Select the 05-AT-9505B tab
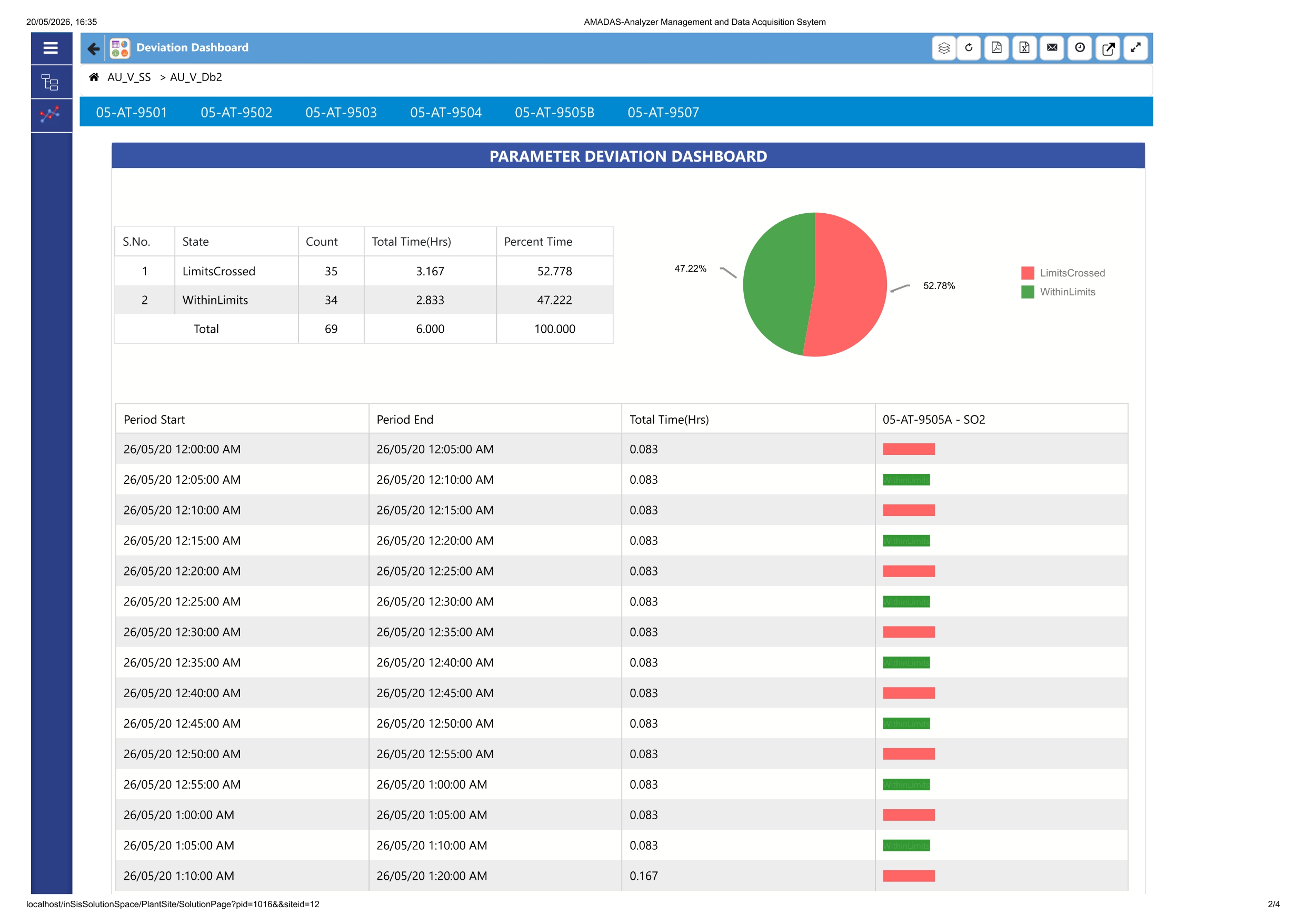 pos(555,113)
